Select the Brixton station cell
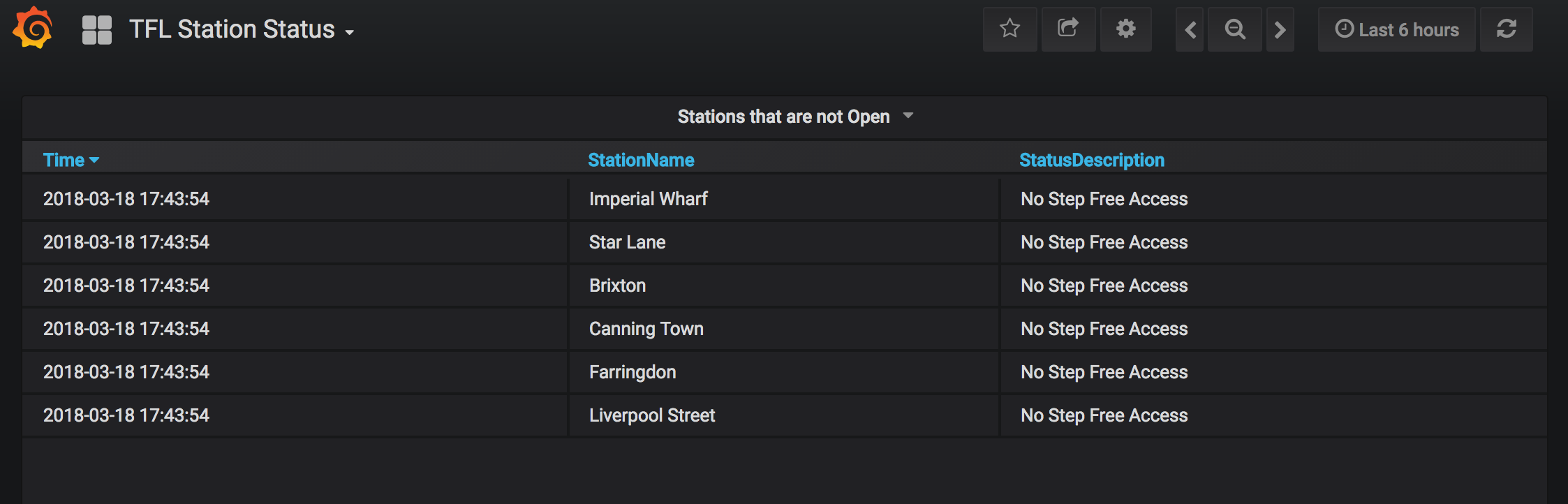The image size is (1568, 504). click(x=784, y=286)
